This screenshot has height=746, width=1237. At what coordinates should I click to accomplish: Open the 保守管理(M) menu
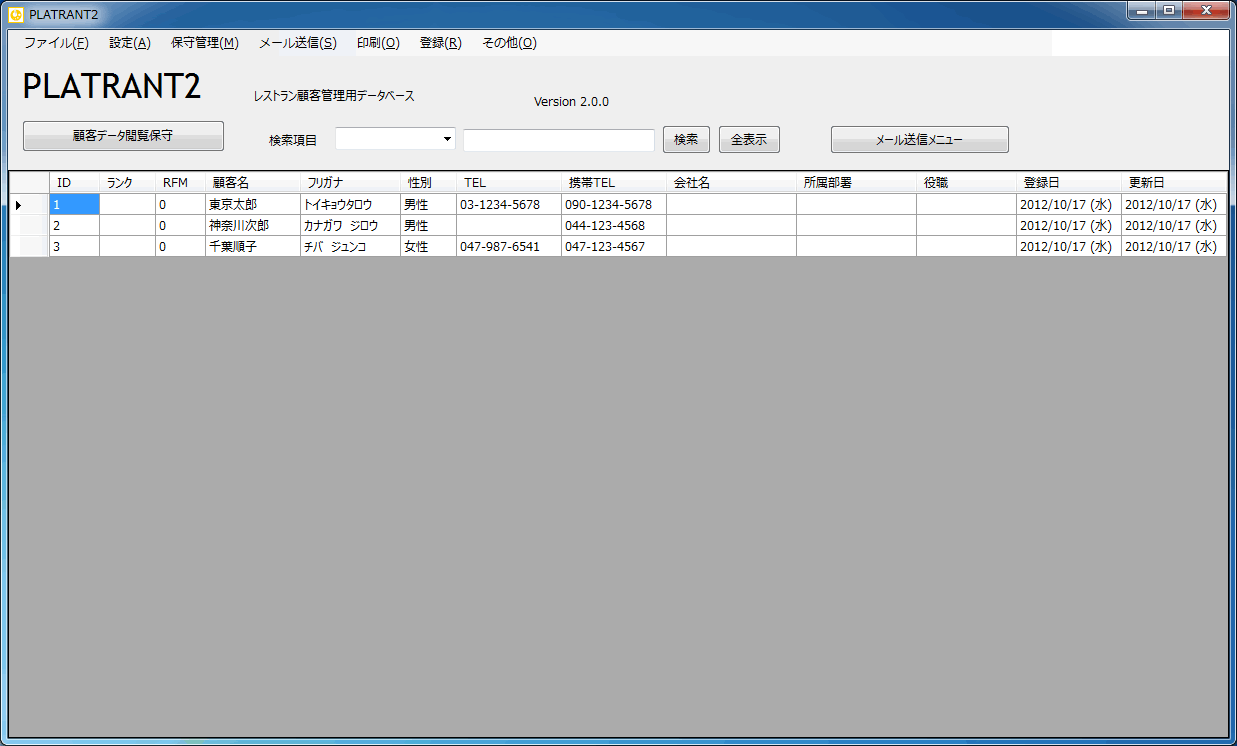(205, 43)
